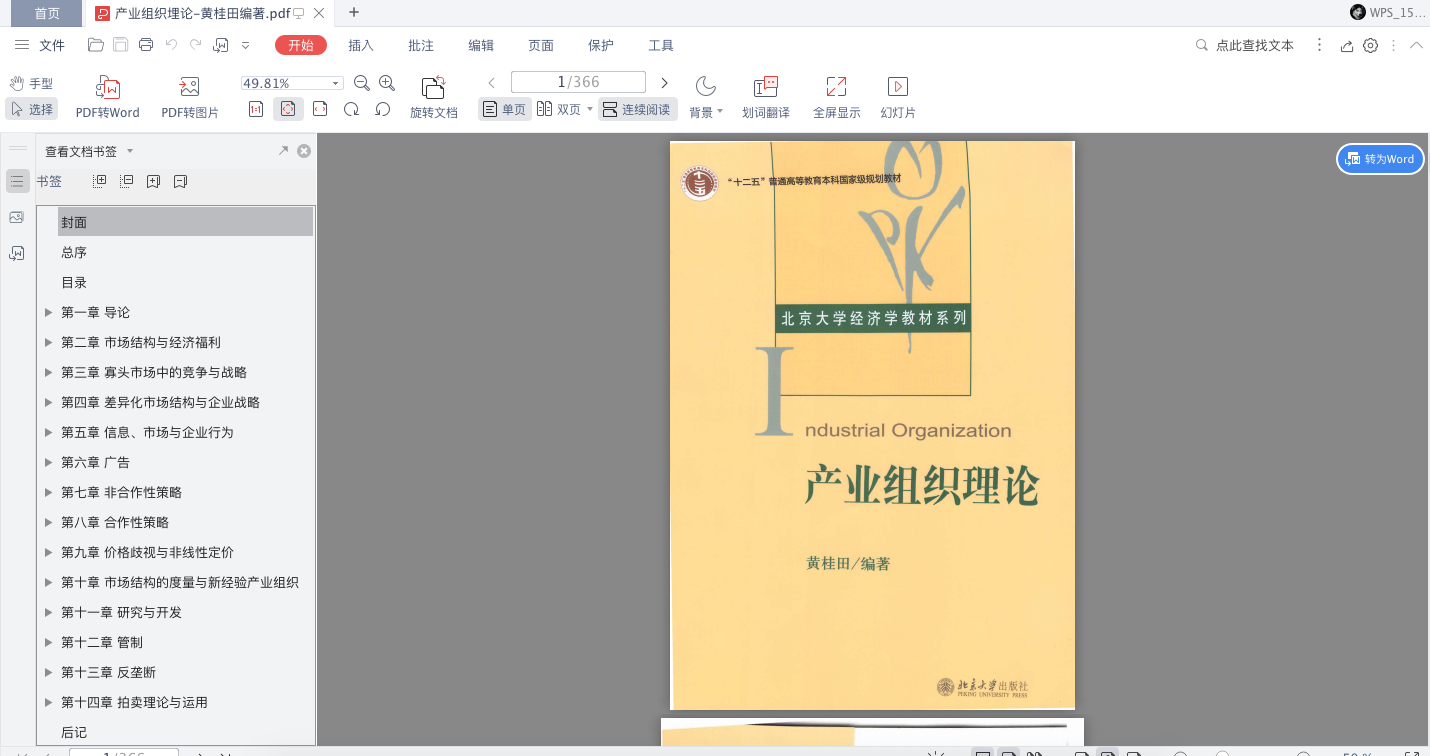Redo the last action
This screenshot has height=756, width=1430.
pyautogui.click(x=196, y=45)
